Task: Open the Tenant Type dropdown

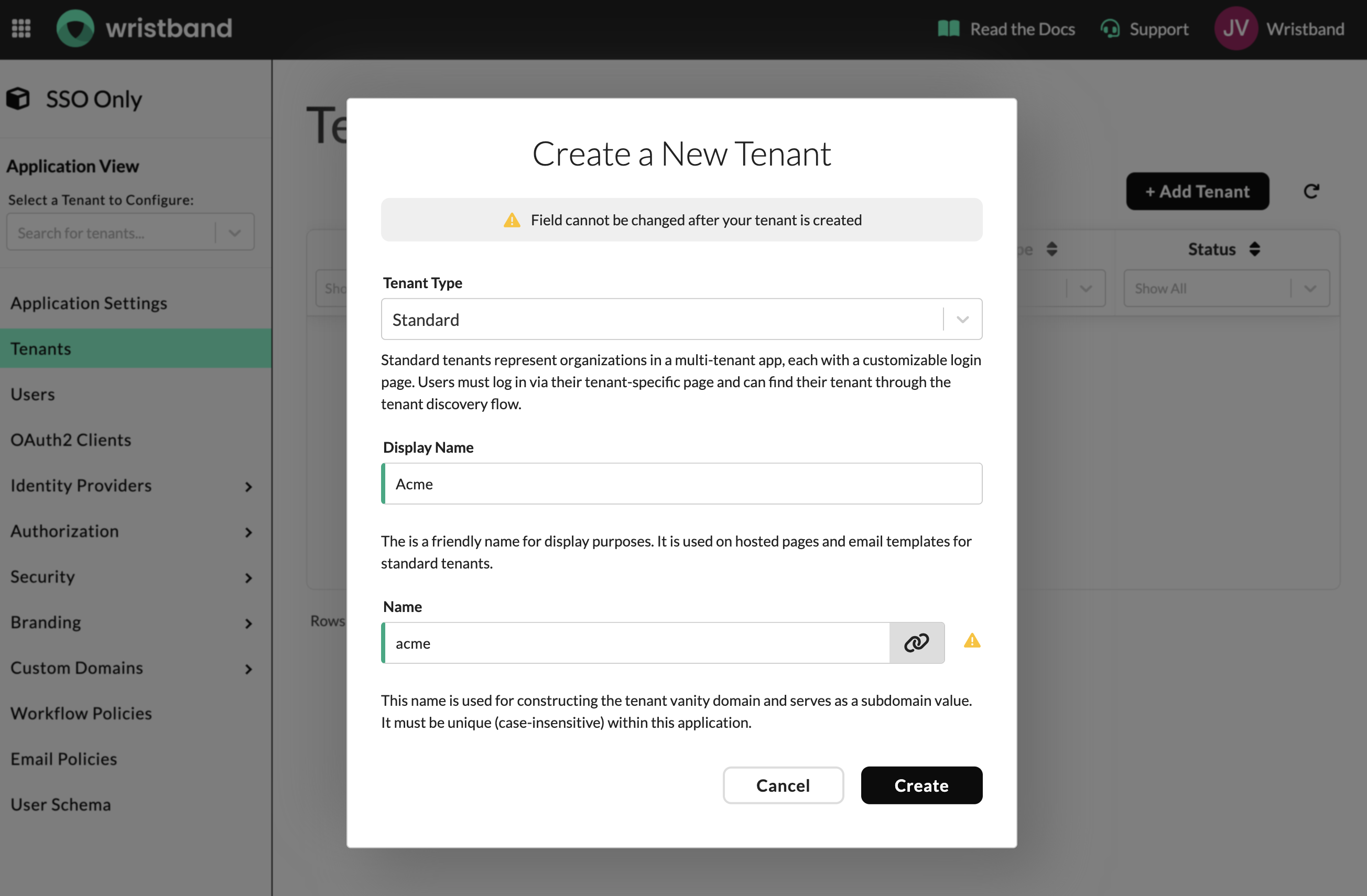Action: (681, 319)
